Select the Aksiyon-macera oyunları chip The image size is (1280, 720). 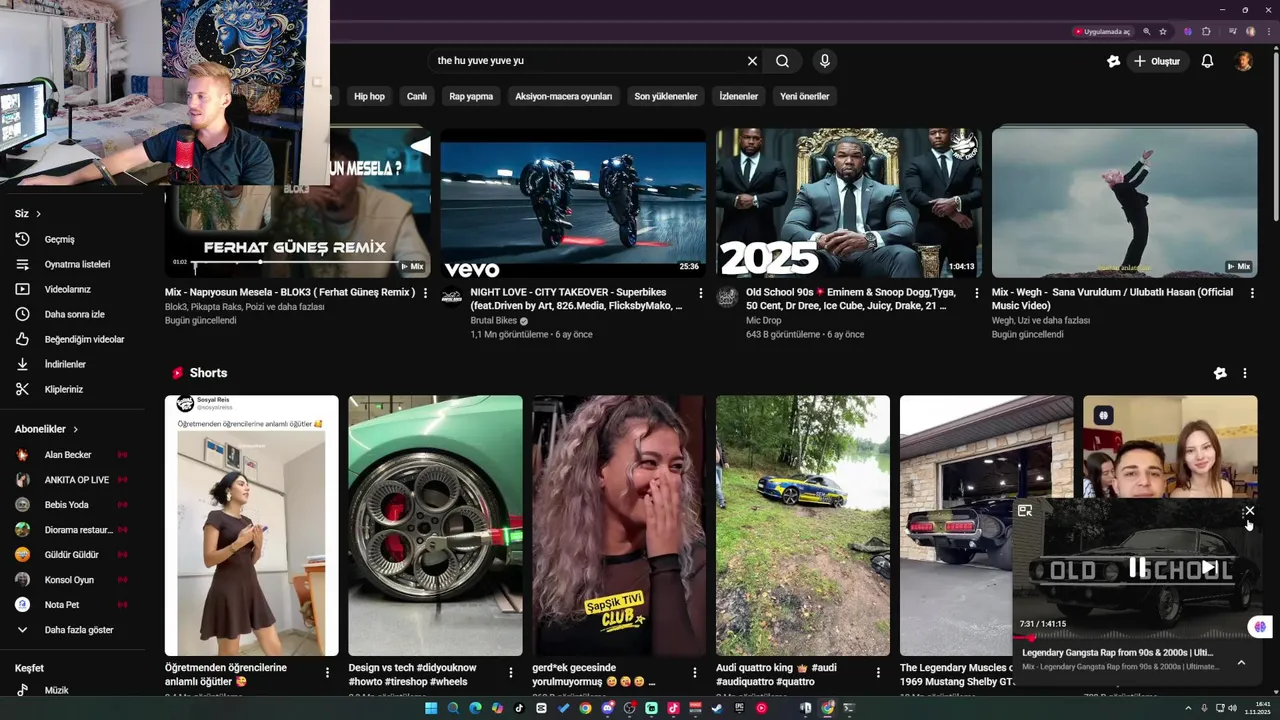click(563, 96)
